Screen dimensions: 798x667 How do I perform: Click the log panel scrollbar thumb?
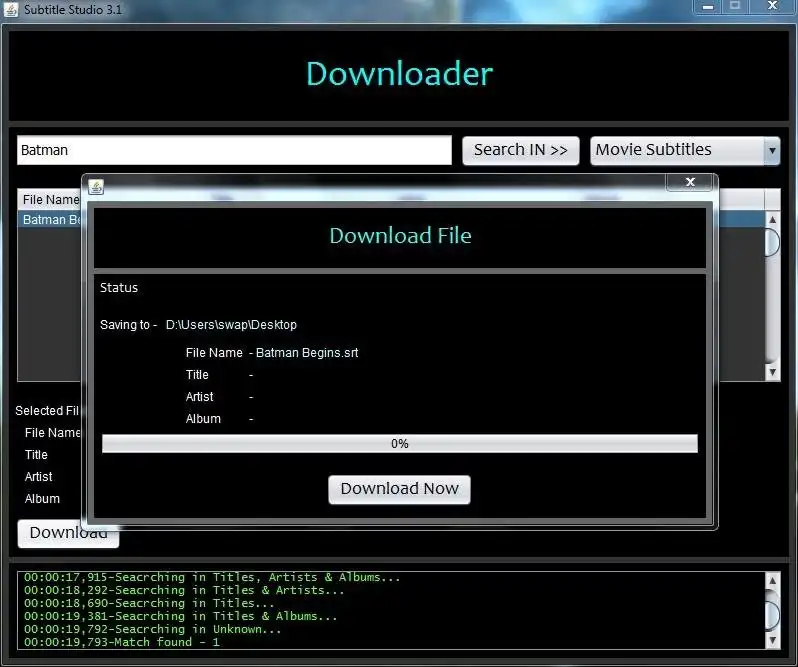(772, 615)
